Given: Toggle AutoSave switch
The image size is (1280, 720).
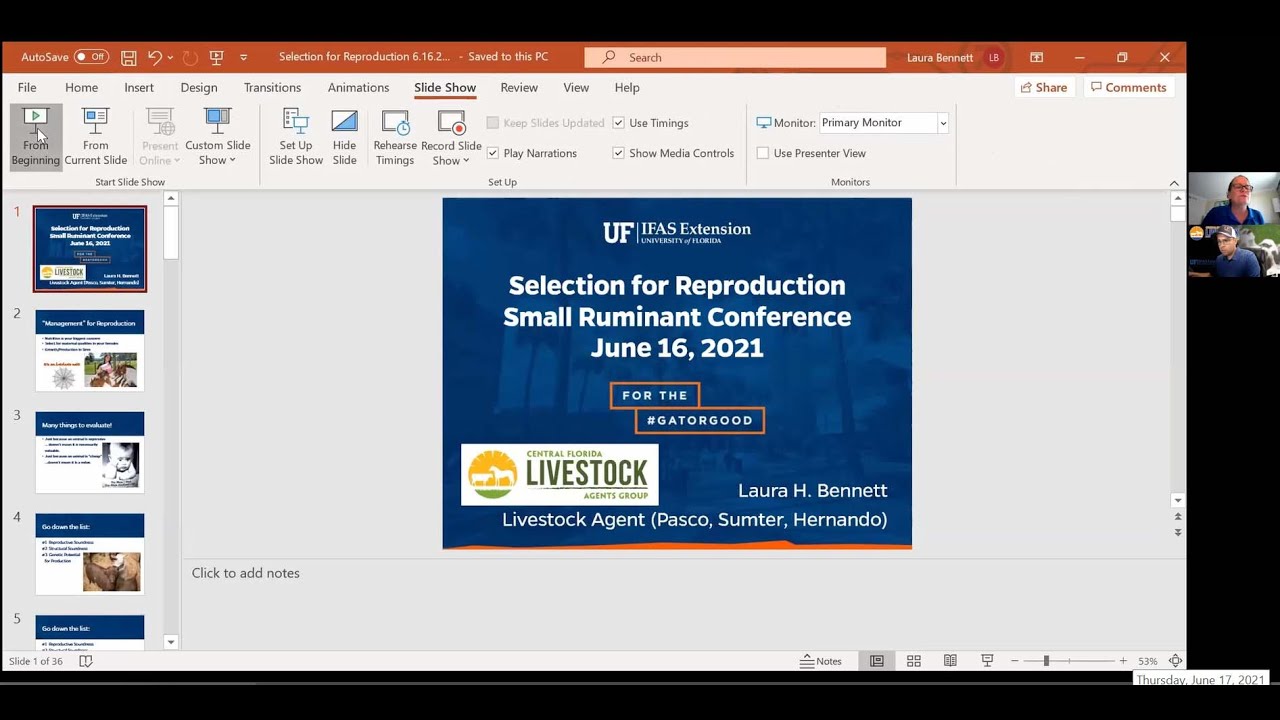Looking at the screenshot, I should (91, 57).
